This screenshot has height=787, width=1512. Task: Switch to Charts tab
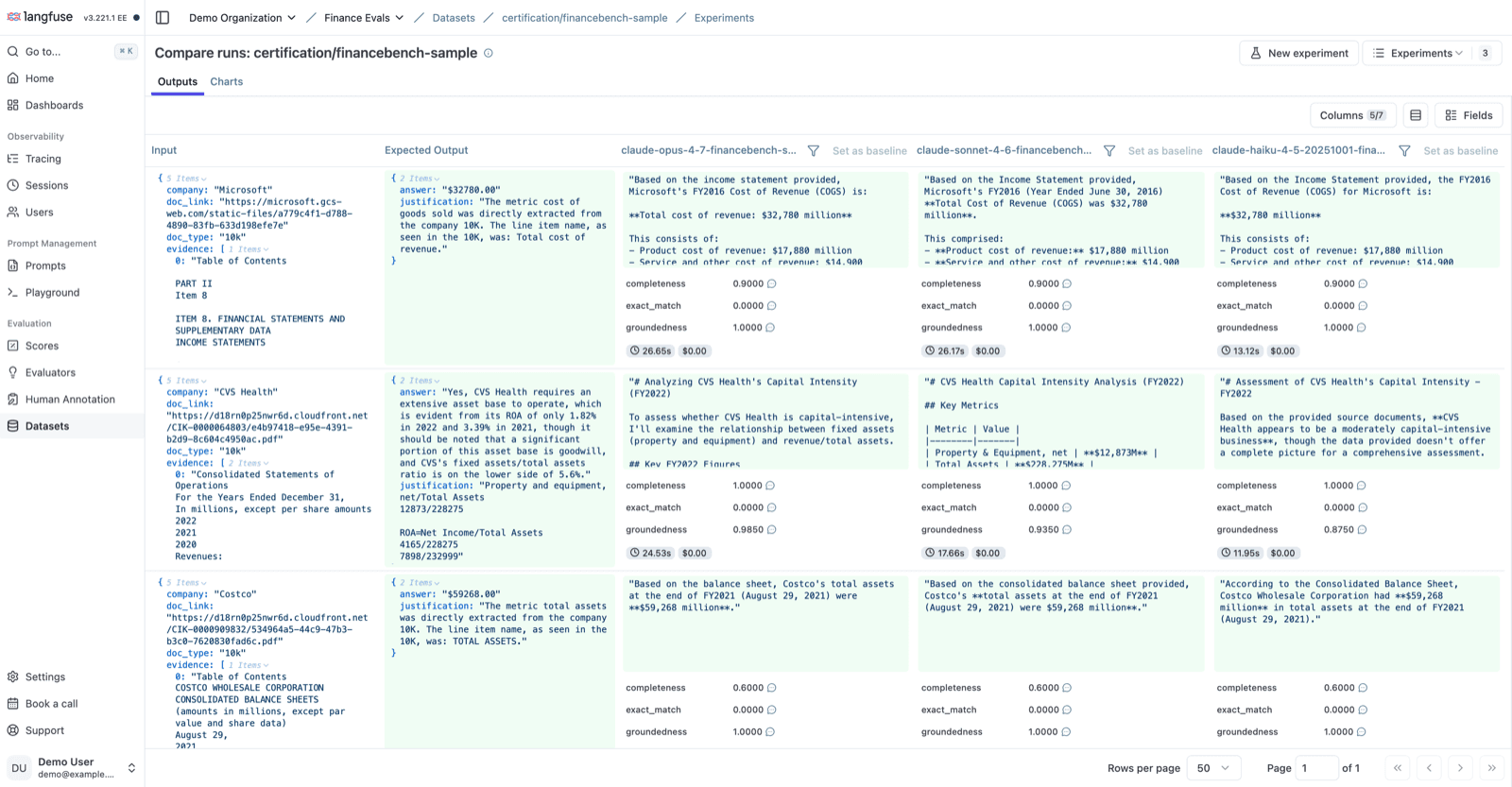227,82
